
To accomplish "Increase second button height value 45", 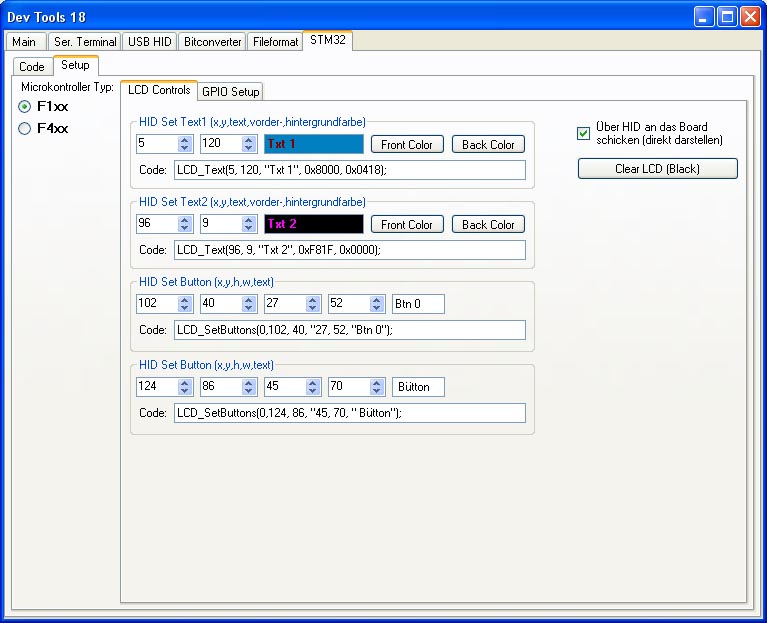I will 313,382.
